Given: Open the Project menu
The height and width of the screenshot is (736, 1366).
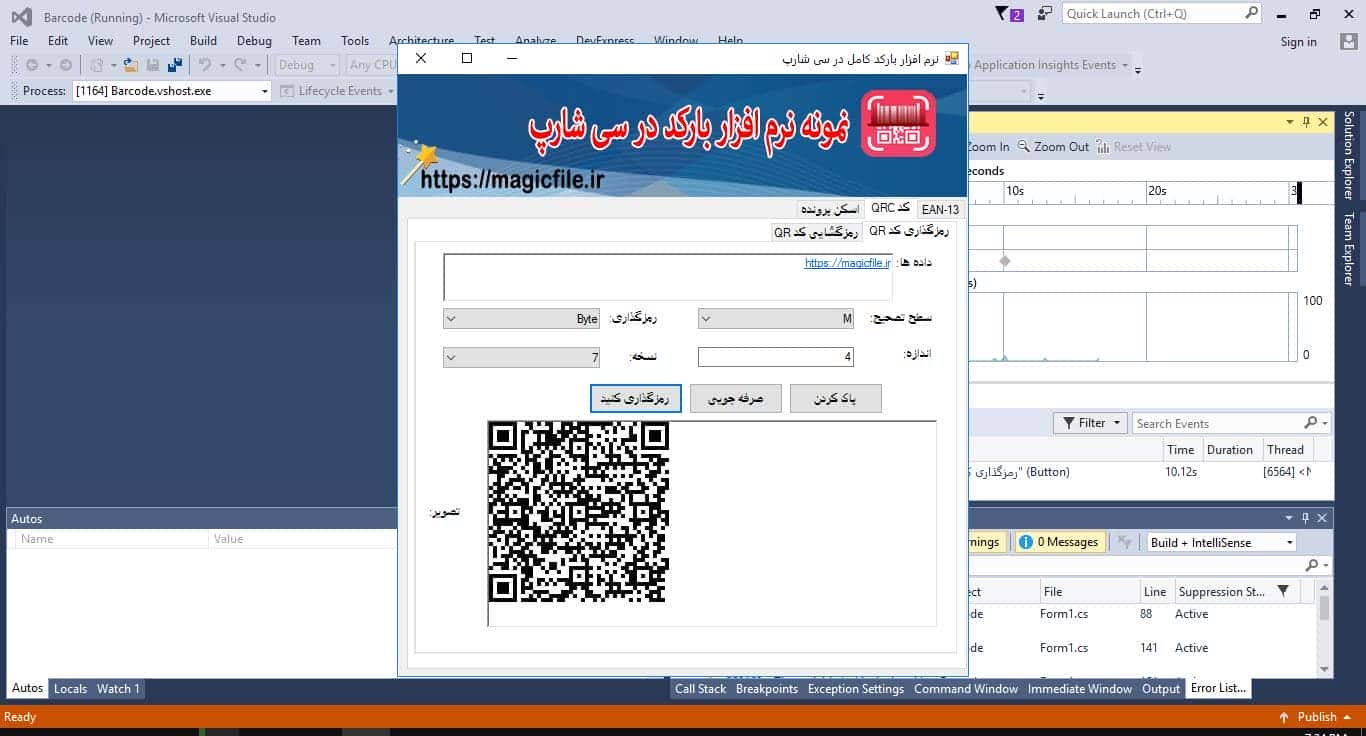Looking at the screenshot, I should (x=151, y=41).
